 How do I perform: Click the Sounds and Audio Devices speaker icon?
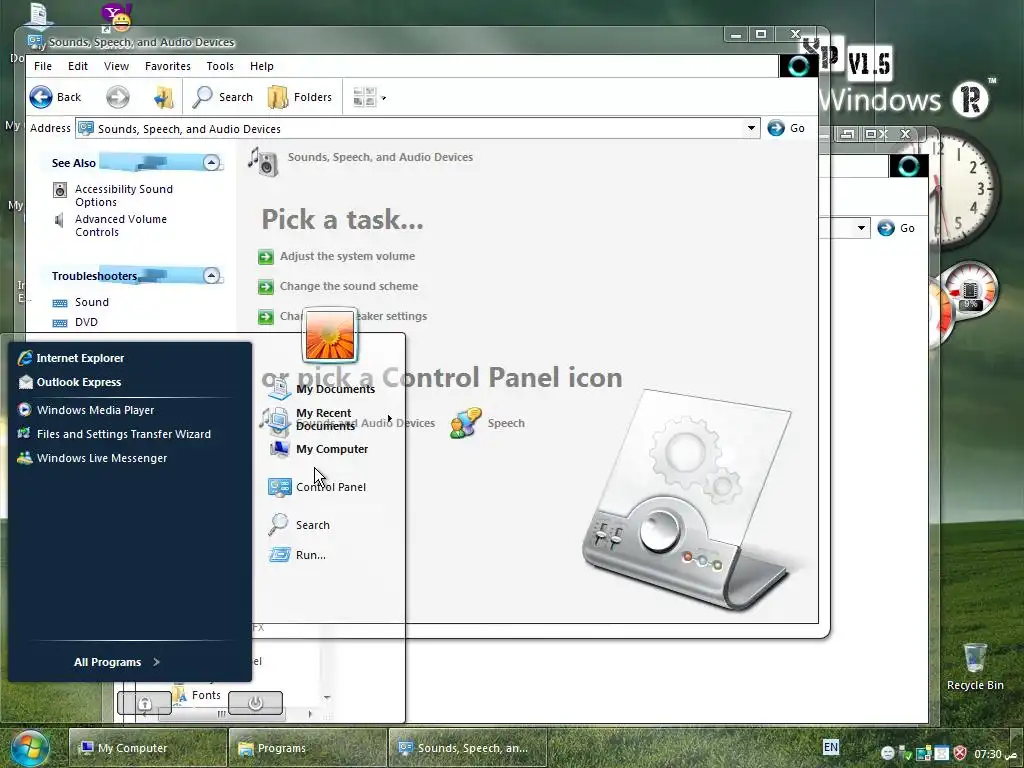click(275, 421)
